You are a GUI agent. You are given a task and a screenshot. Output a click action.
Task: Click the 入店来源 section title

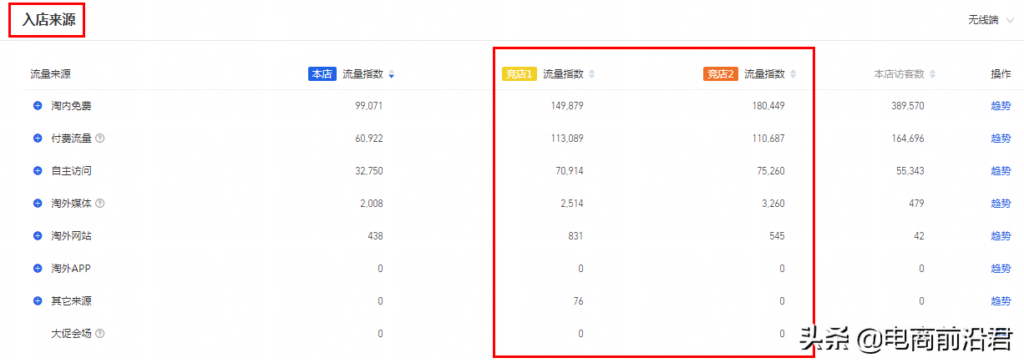[x=49, y=20]
